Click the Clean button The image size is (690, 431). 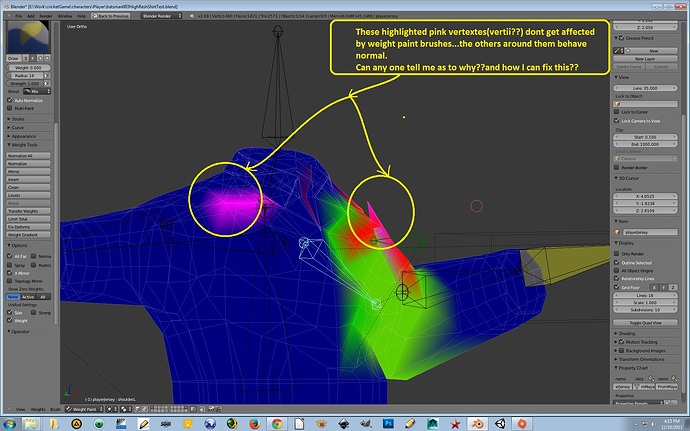(28, 188)
